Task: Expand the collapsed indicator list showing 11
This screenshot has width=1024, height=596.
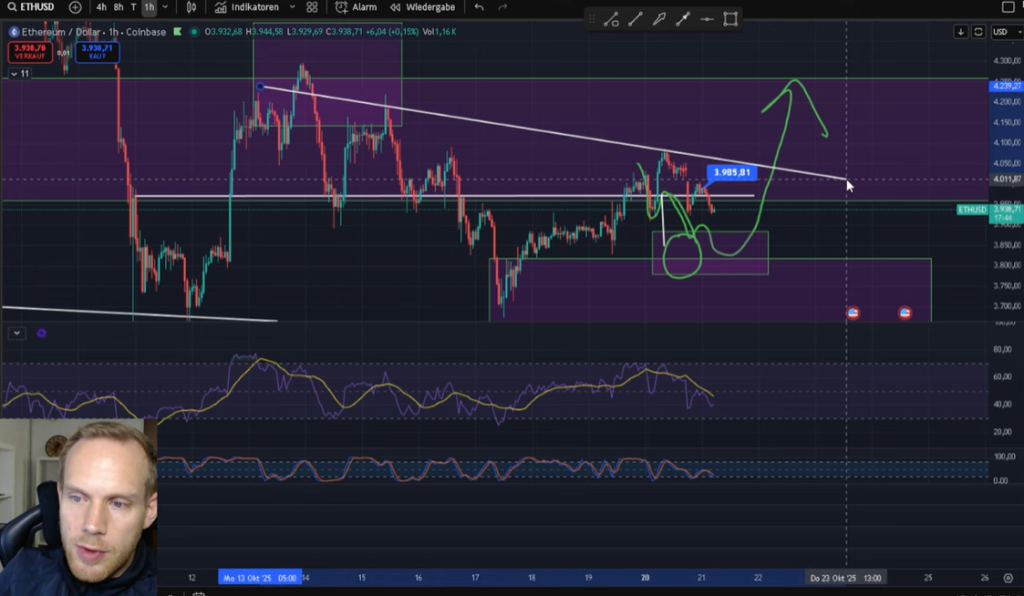Action: [19, 74]
